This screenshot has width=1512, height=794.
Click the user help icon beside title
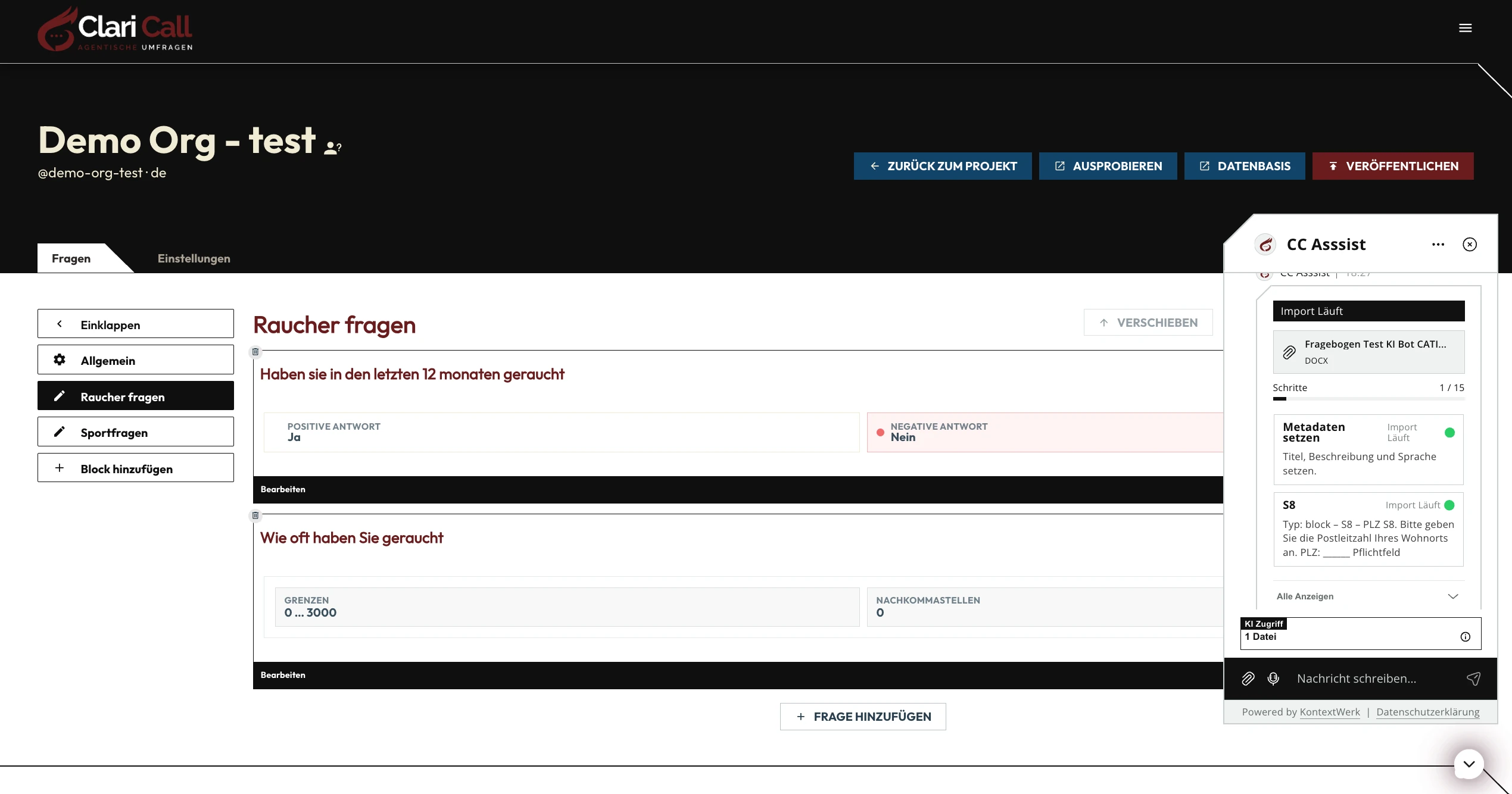pos(332,148)
